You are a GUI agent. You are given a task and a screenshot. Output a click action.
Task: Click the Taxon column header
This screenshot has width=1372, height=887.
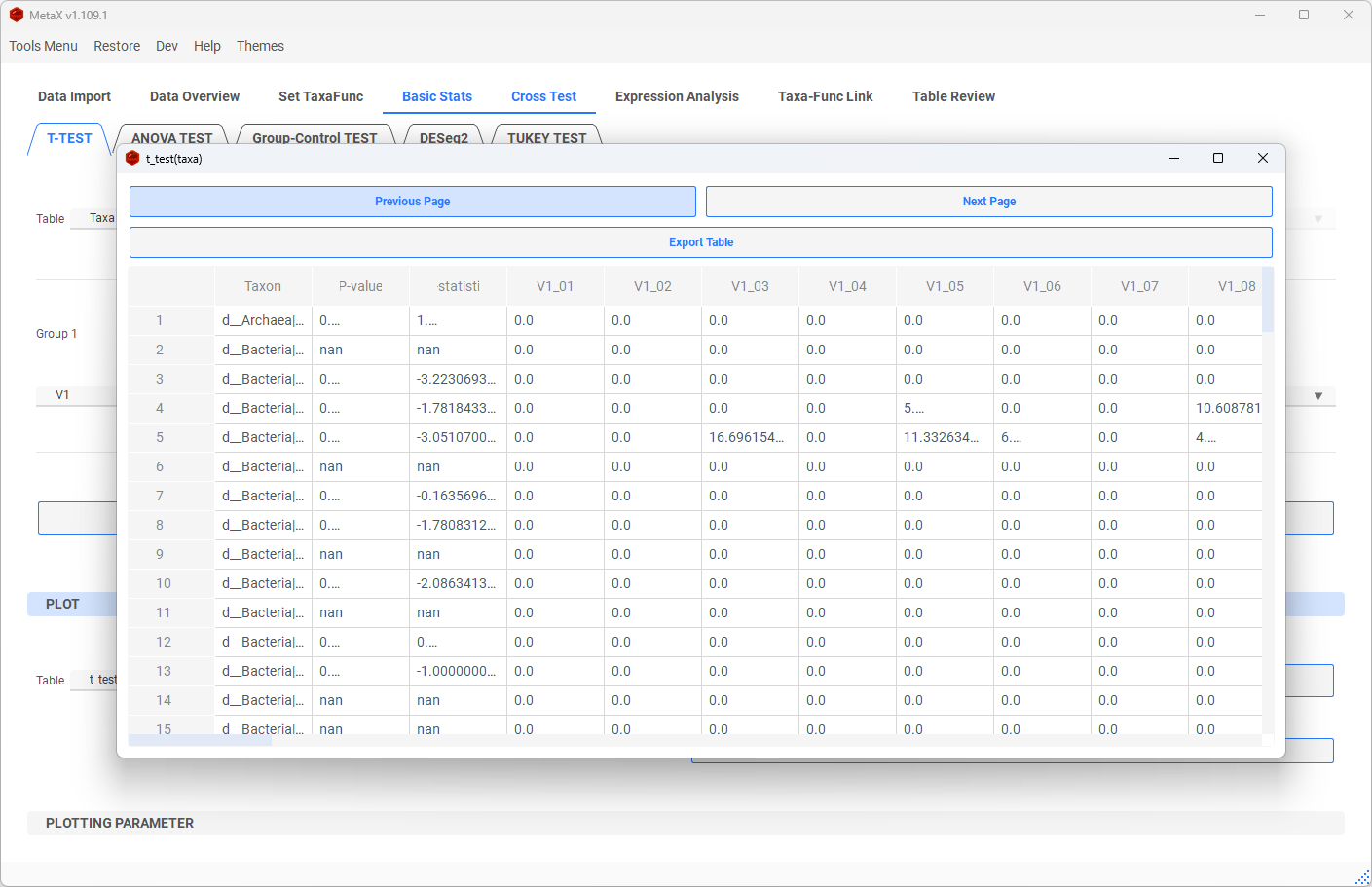click(x=263, y=286)
